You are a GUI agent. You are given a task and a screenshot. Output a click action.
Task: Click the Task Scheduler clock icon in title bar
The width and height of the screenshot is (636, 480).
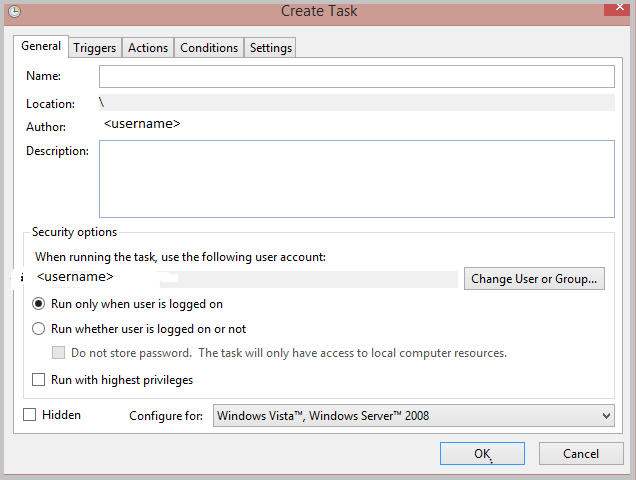(15, 12)
